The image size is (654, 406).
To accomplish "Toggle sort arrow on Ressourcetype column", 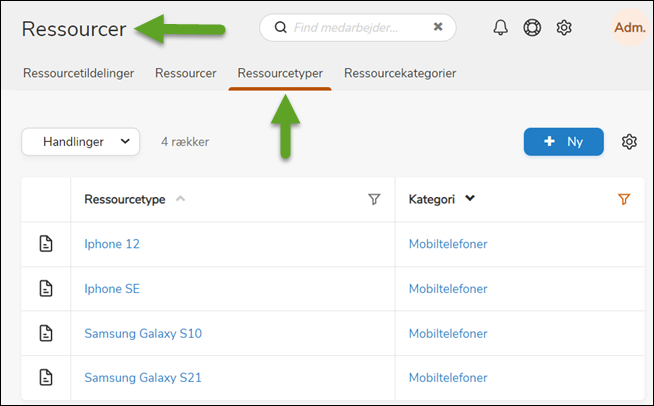I will 181,199.
